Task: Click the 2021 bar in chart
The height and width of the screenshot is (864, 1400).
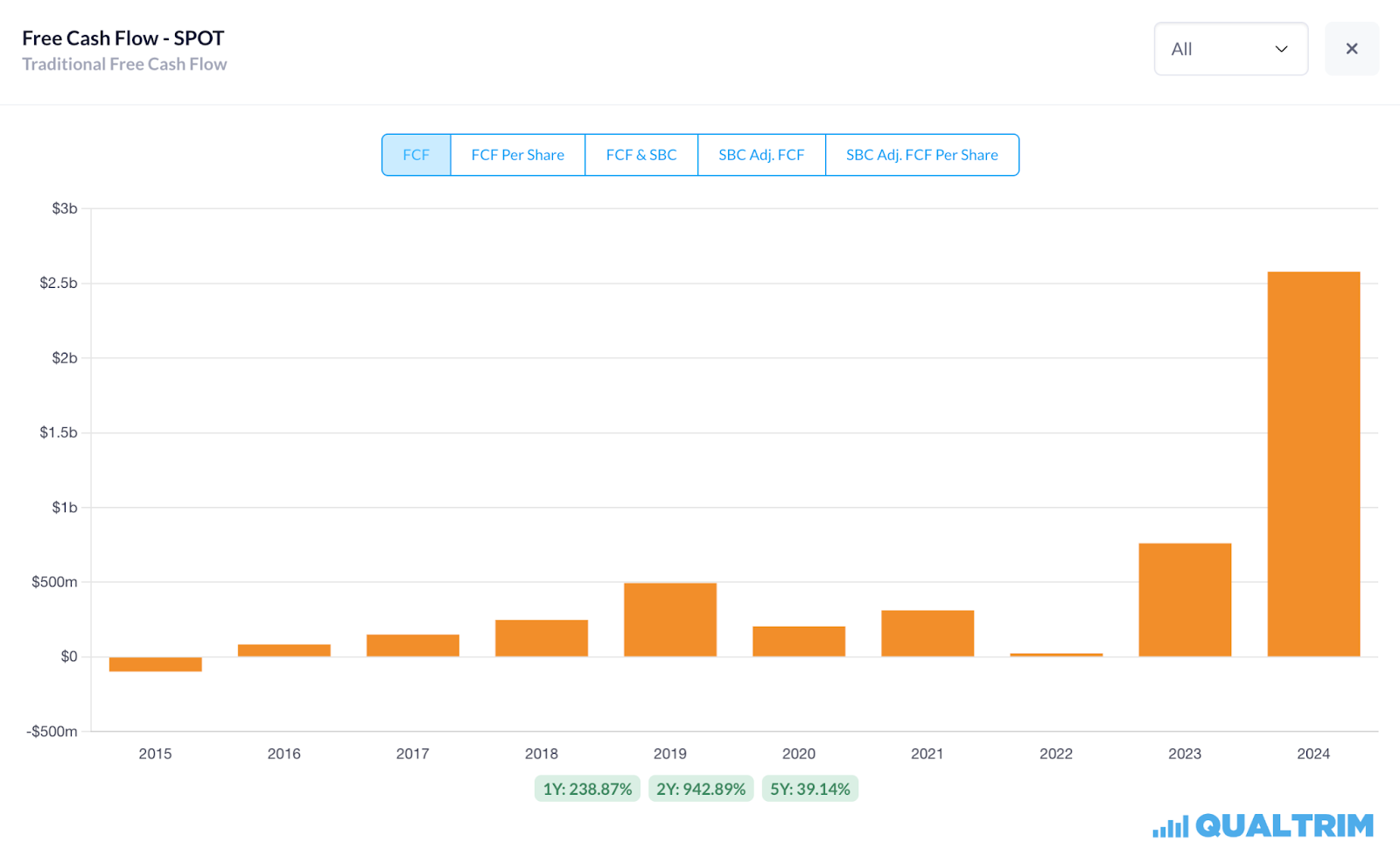Action: 927,633
